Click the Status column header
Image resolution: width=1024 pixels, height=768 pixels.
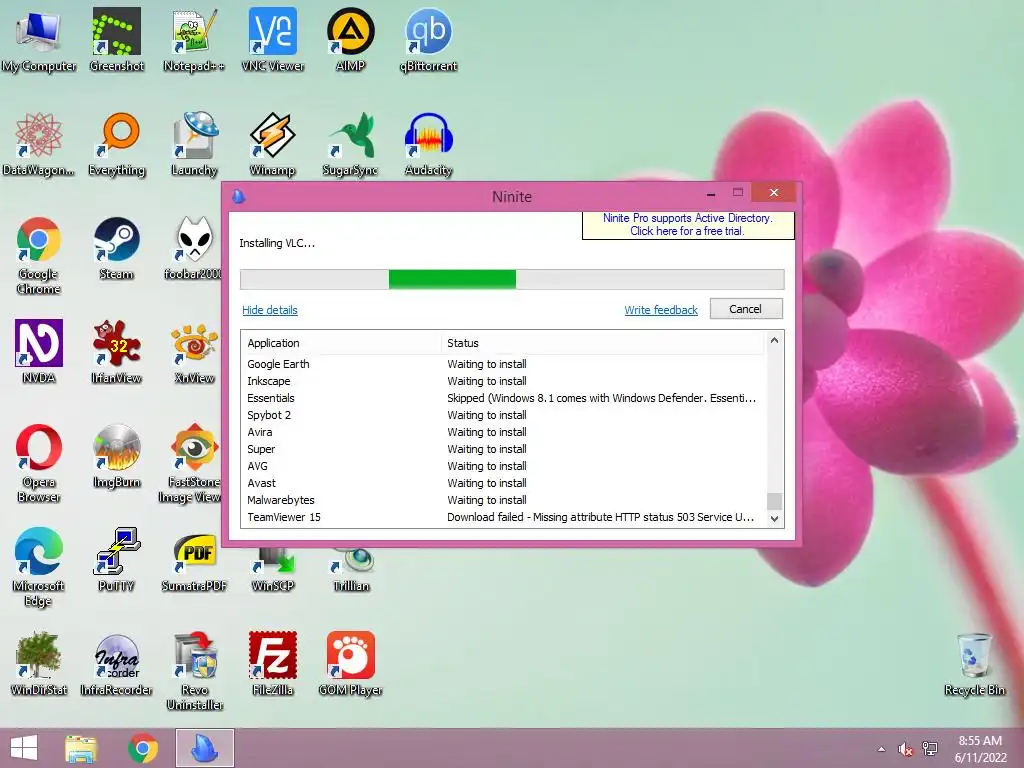(x=602, y=343)
